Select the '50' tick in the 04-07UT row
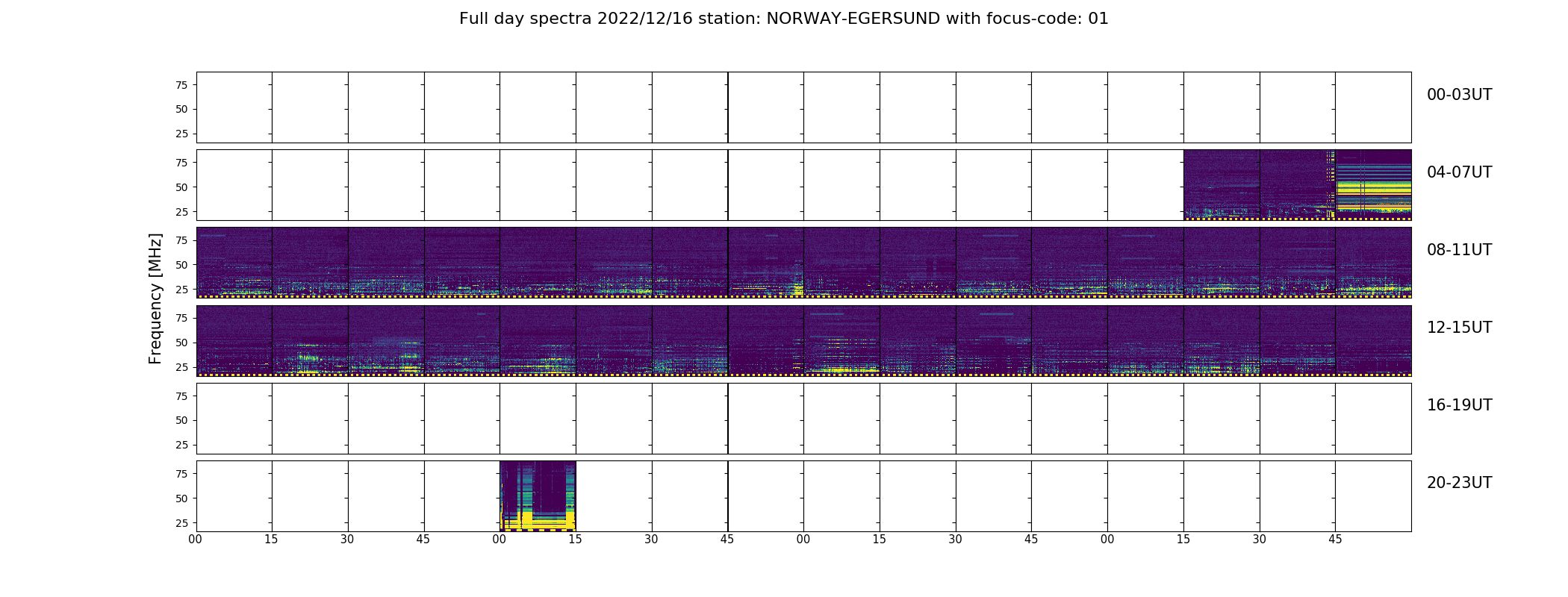The height and width of the screenshot is (597, 1568). click(x=181, y=187)
